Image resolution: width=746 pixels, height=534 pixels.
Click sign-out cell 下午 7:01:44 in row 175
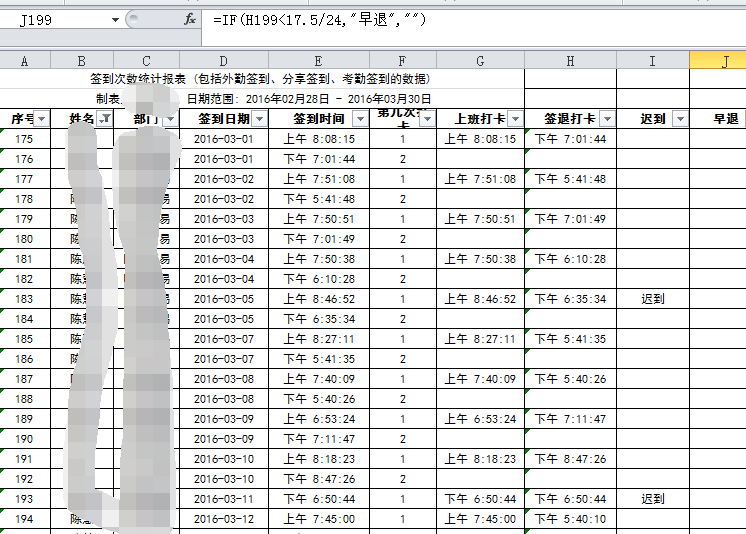[570, 139]
